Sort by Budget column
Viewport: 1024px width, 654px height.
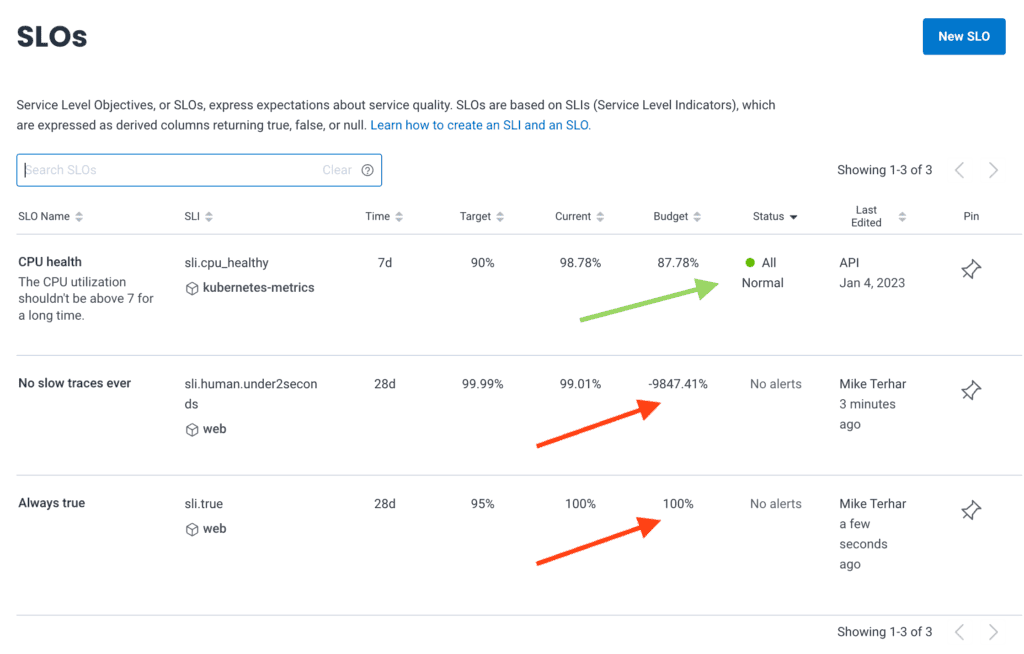pyautogui.click(x=677, y=217)
